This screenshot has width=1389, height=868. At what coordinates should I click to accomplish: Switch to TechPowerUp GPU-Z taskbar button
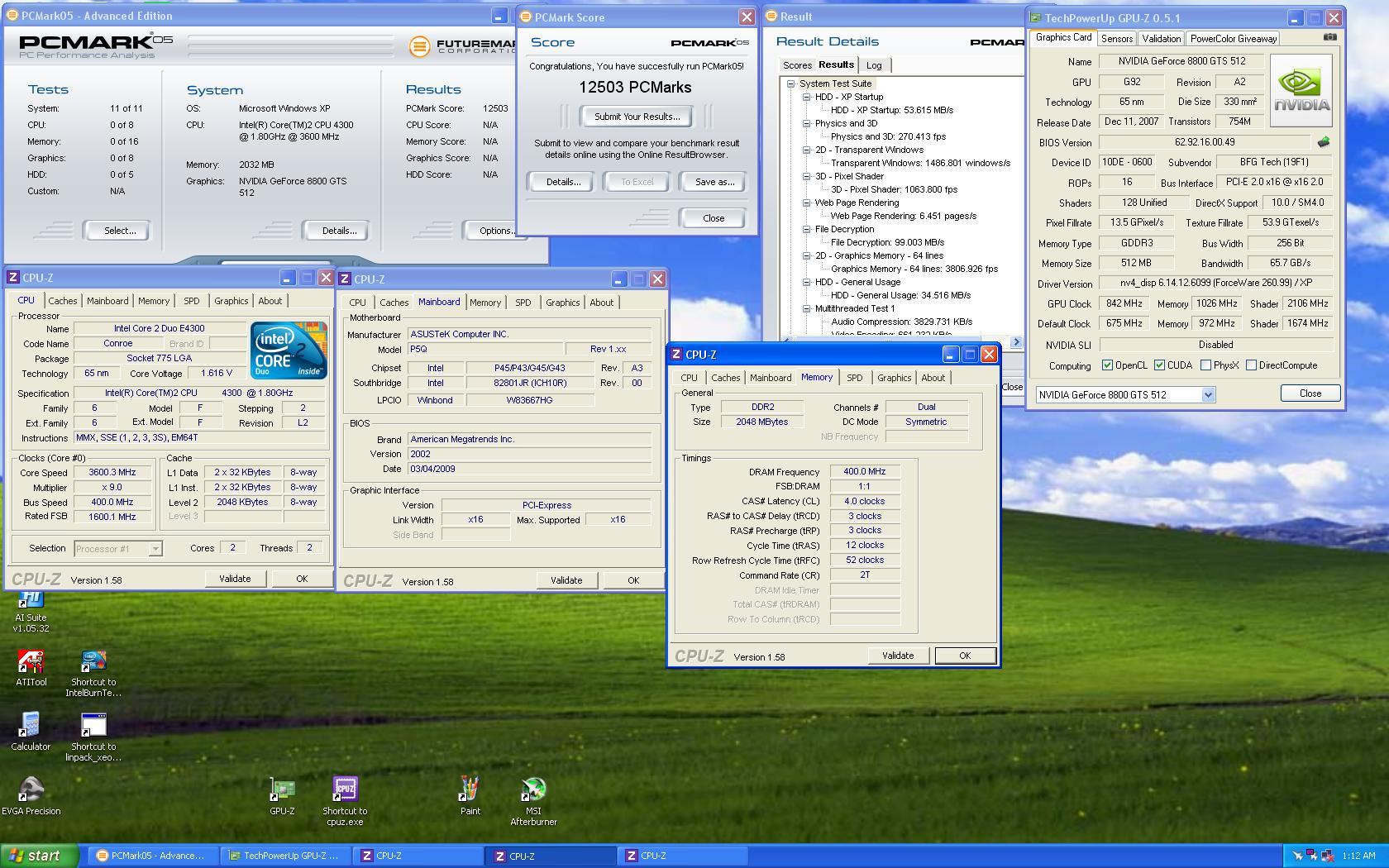tap(287, 856)
